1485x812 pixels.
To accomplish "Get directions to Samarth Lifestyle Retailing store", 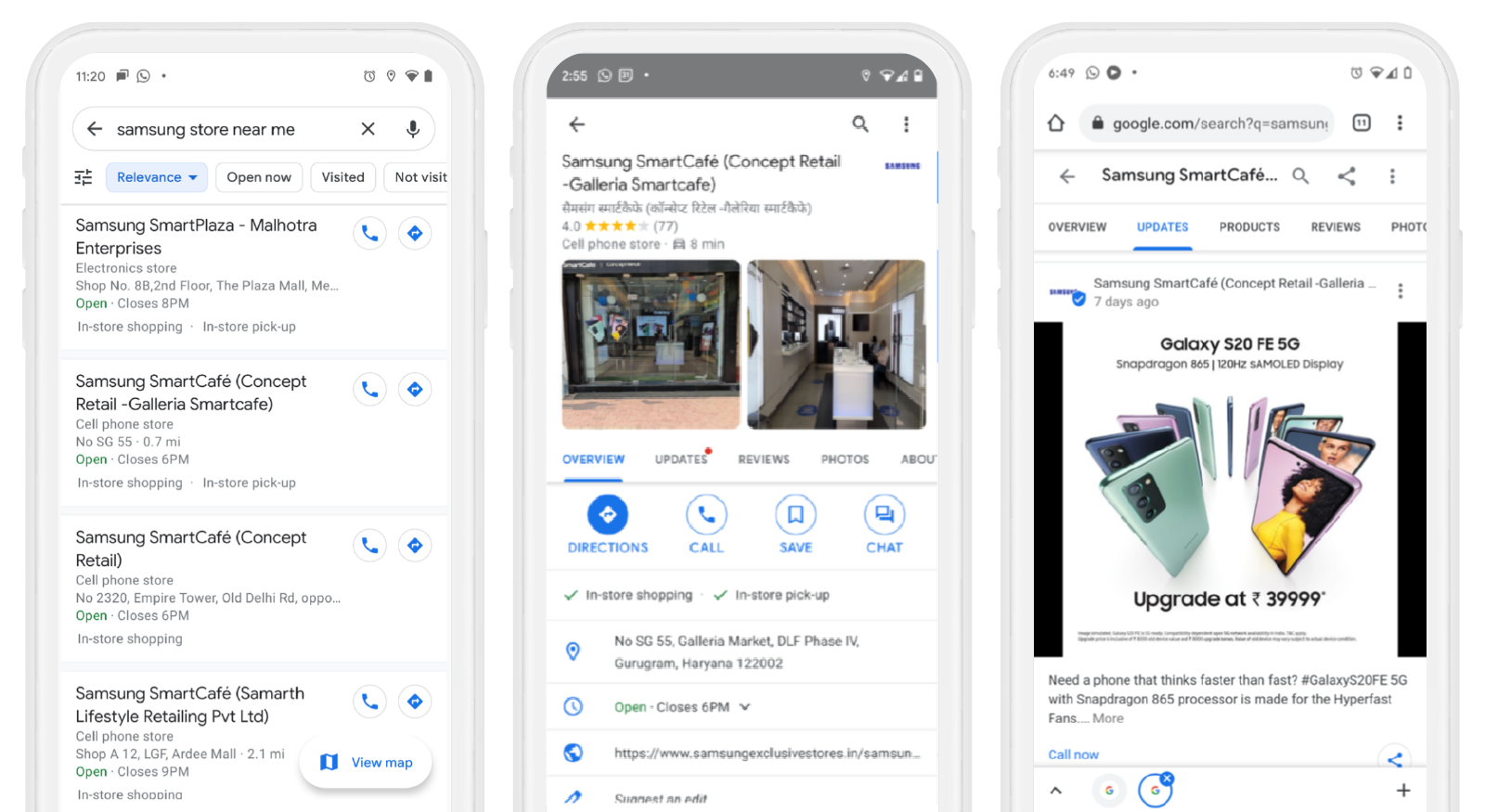I will click(415, 701).
